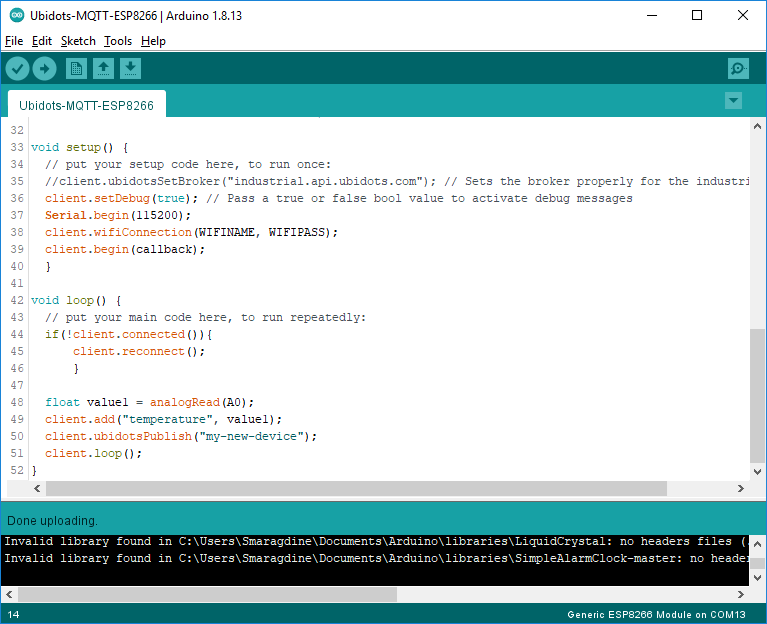Minimize the Arduino window
Viewport: 767px width, 624px height.
pos(652,16)
